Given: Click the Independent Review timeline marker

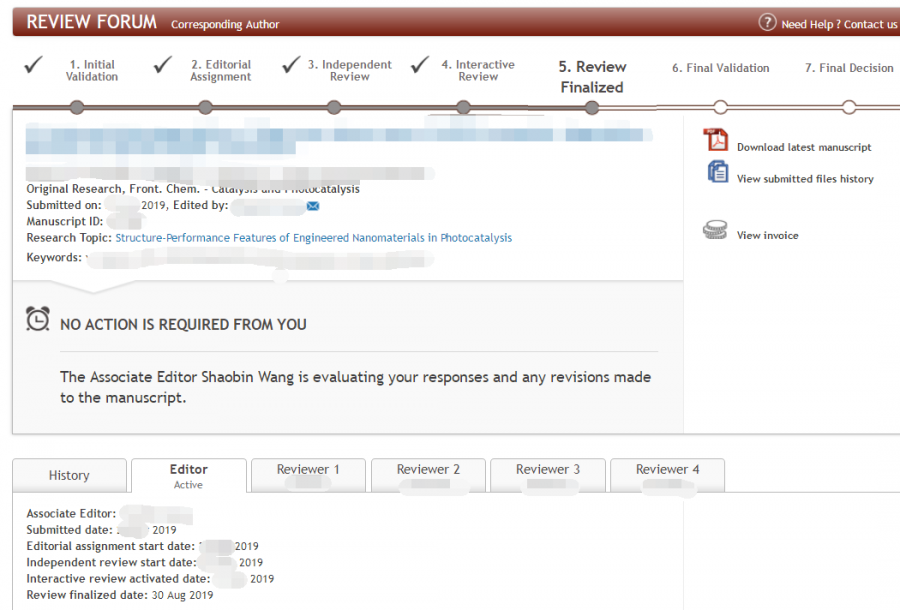Looking at the screenshot, I should (x=334, y=107).
